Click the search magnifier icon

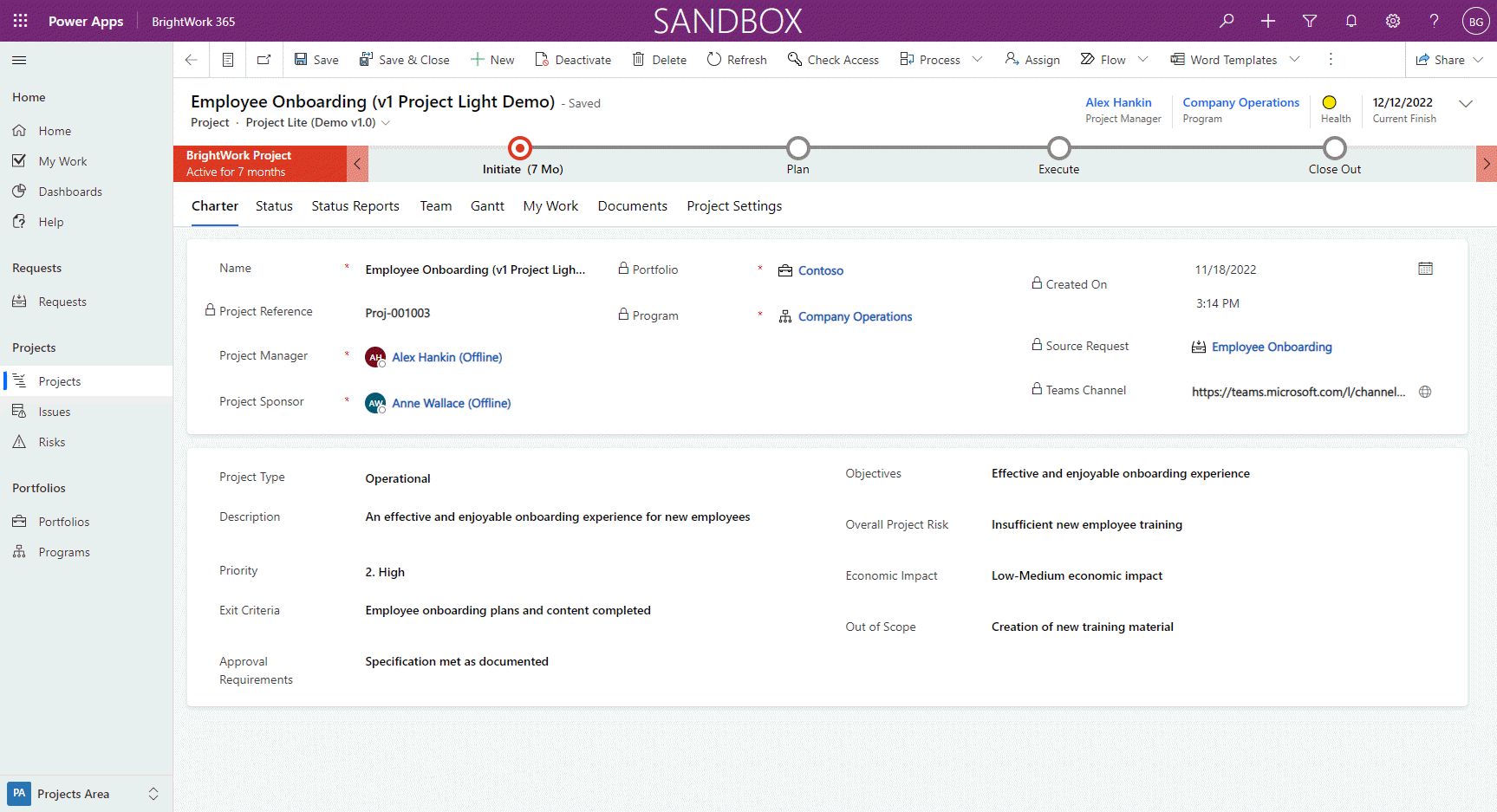[x=1226, y=20]
